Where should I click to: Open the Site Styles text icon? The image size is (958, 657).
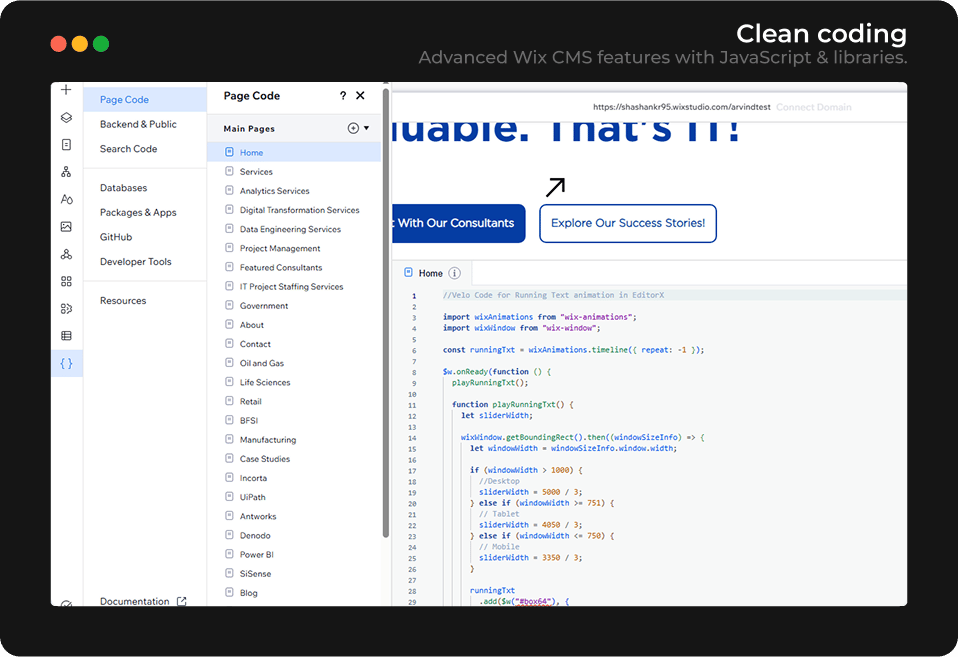[67, 199]
